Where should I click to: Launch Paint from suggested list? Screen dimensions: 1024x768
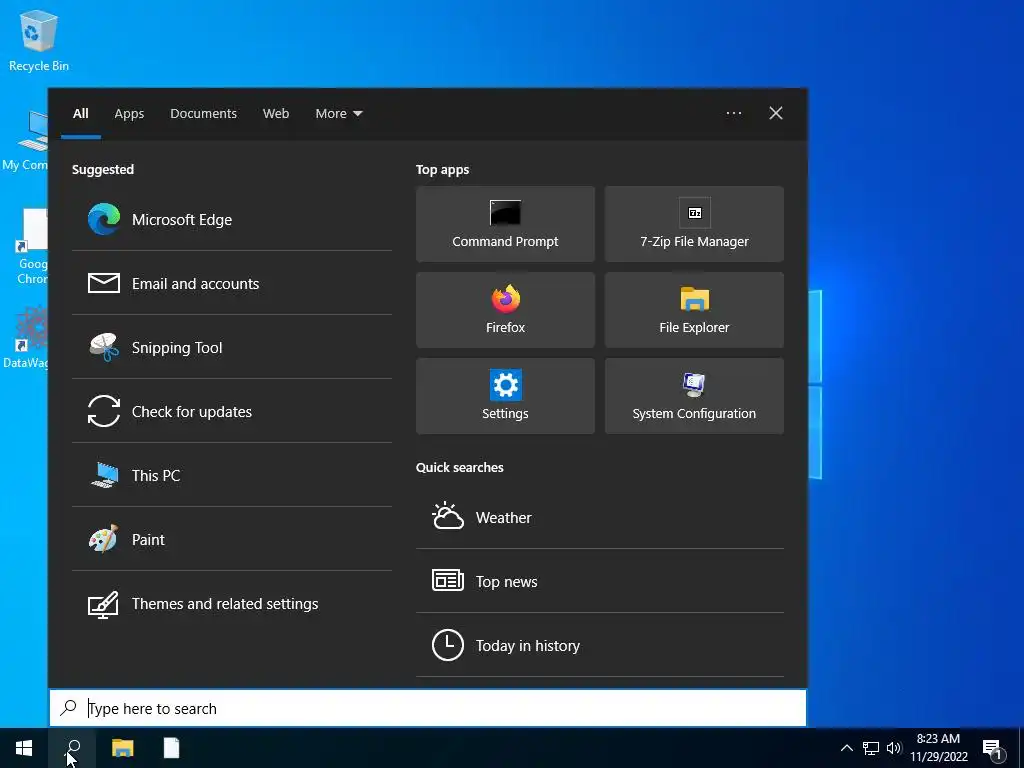[232, 539]
